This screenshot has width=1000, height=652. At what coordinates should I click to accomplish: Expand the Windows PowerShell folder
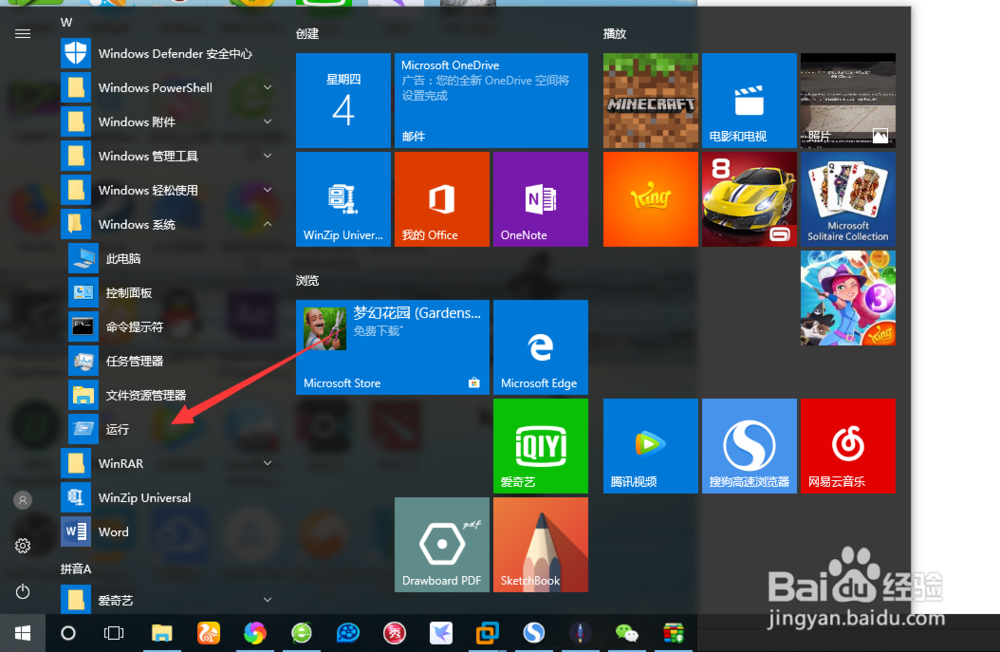(169, 87)
